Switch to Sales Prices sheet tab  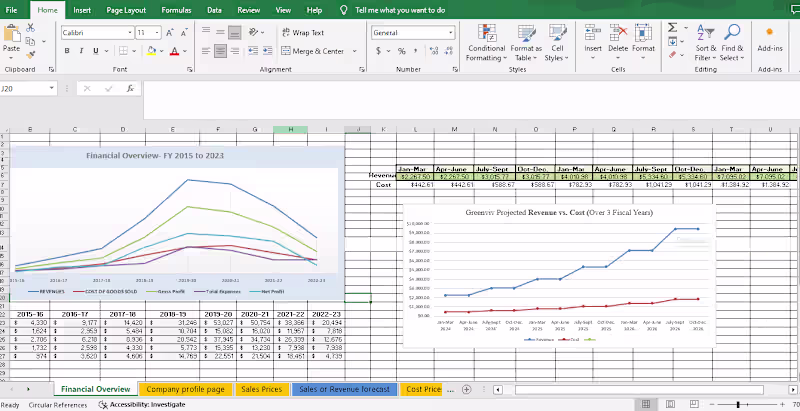[262, 389]
